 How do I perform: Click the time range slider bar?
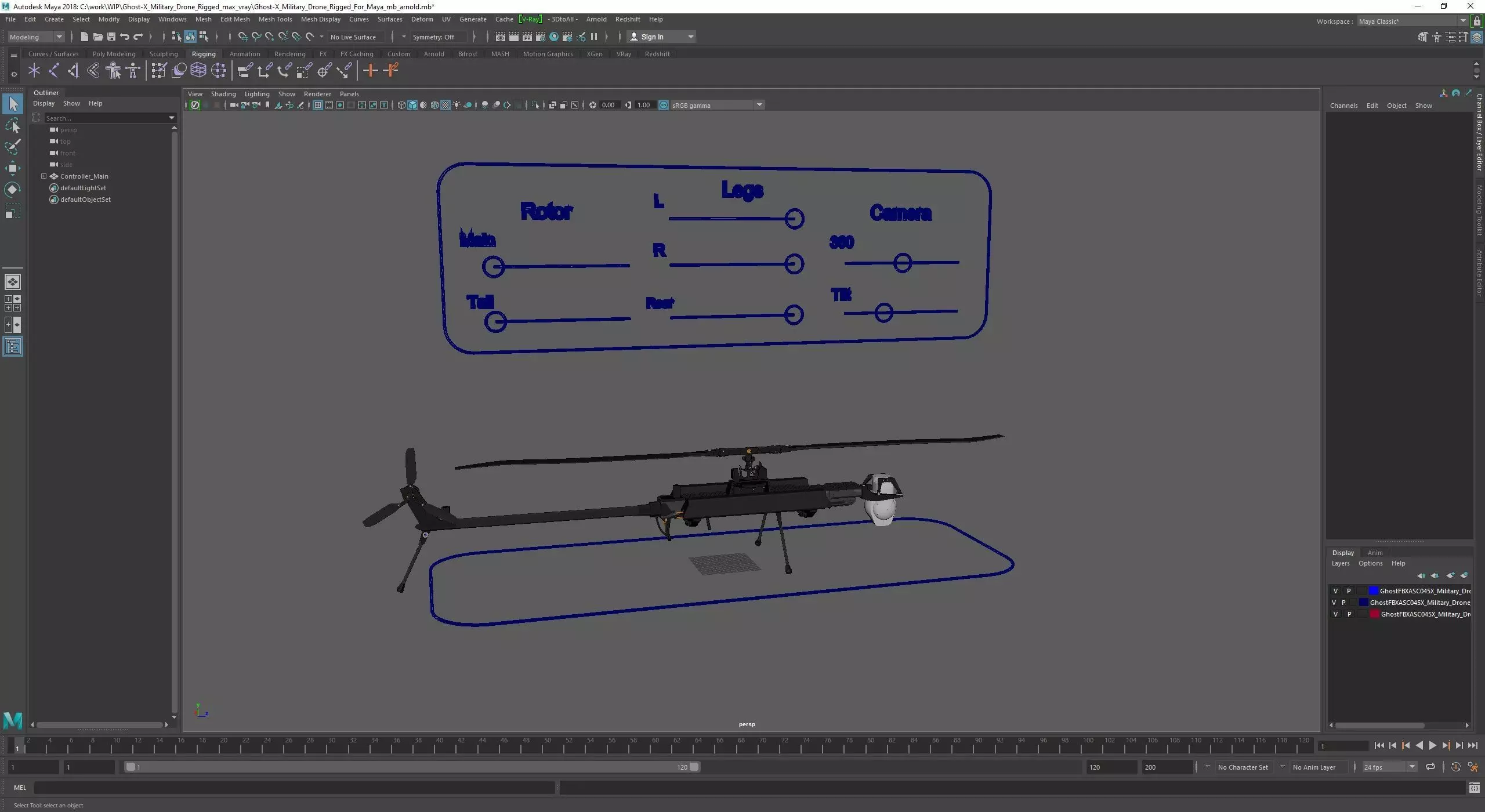coord(412,767)
